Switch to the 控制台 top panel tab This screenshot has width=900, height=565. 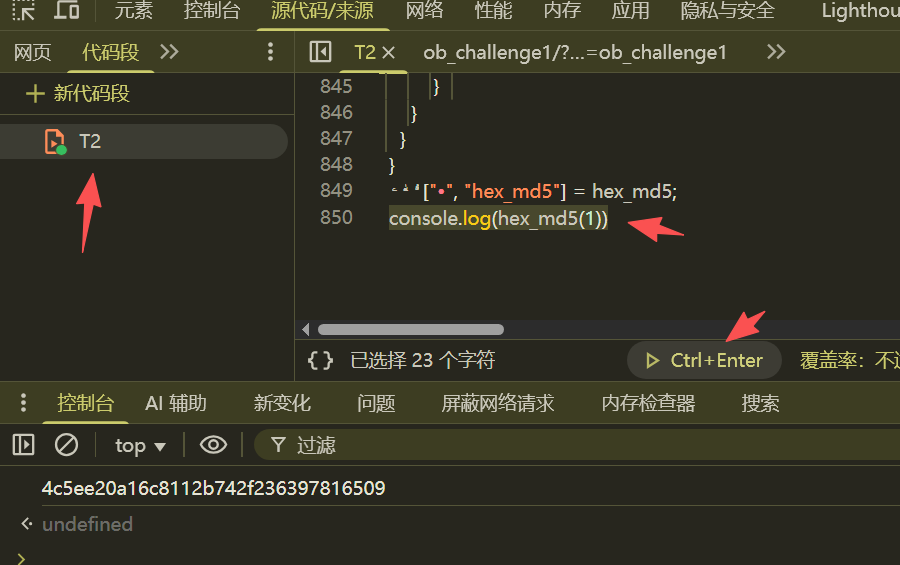point(212,10)
